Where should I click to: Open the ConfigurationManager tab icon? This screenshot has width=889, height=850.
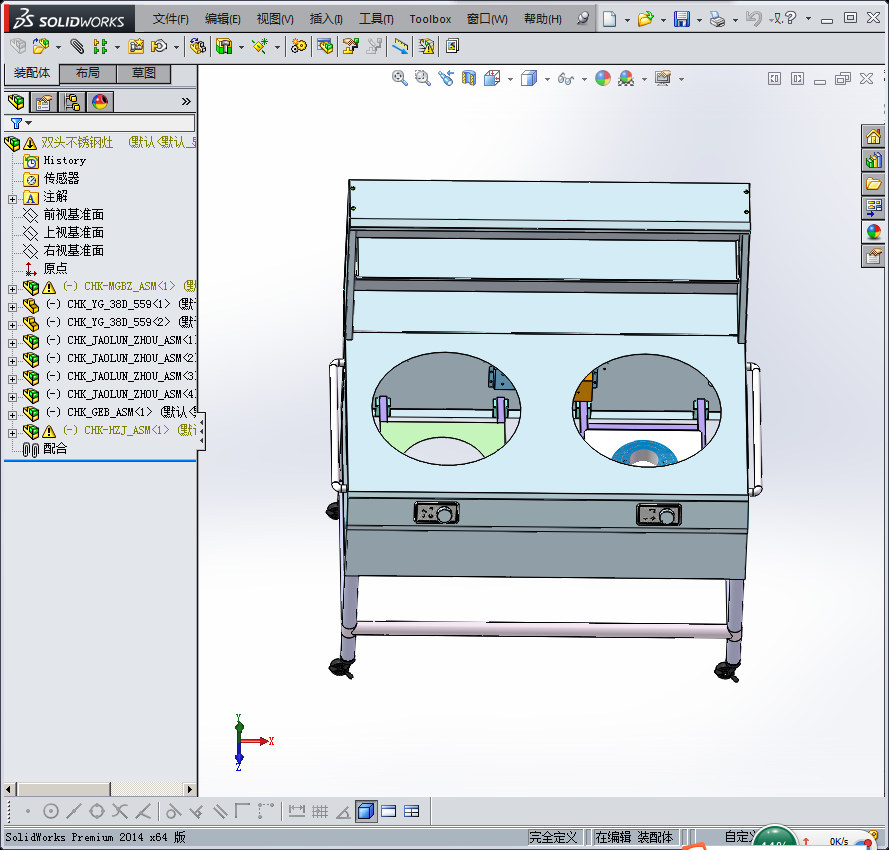coord(72,101)
